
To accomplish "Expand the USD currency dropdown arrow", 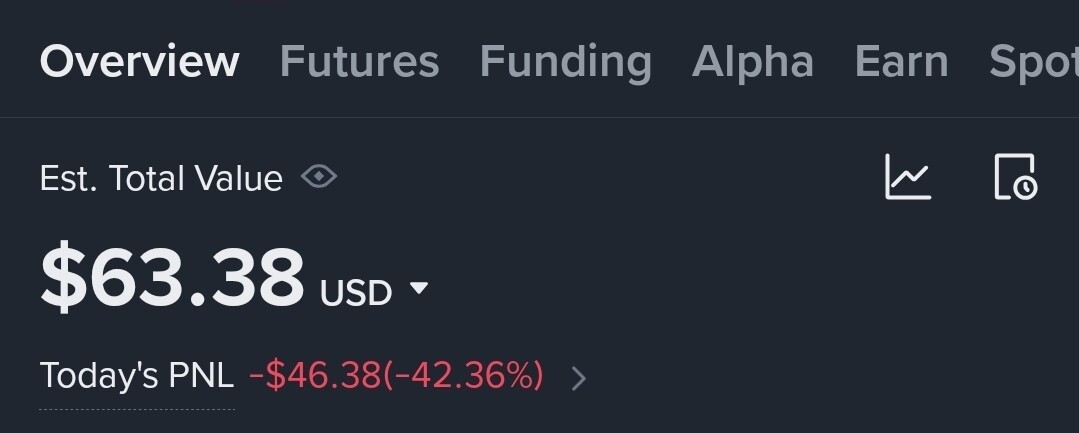I will pyautogui.click(x=419, y=289).
